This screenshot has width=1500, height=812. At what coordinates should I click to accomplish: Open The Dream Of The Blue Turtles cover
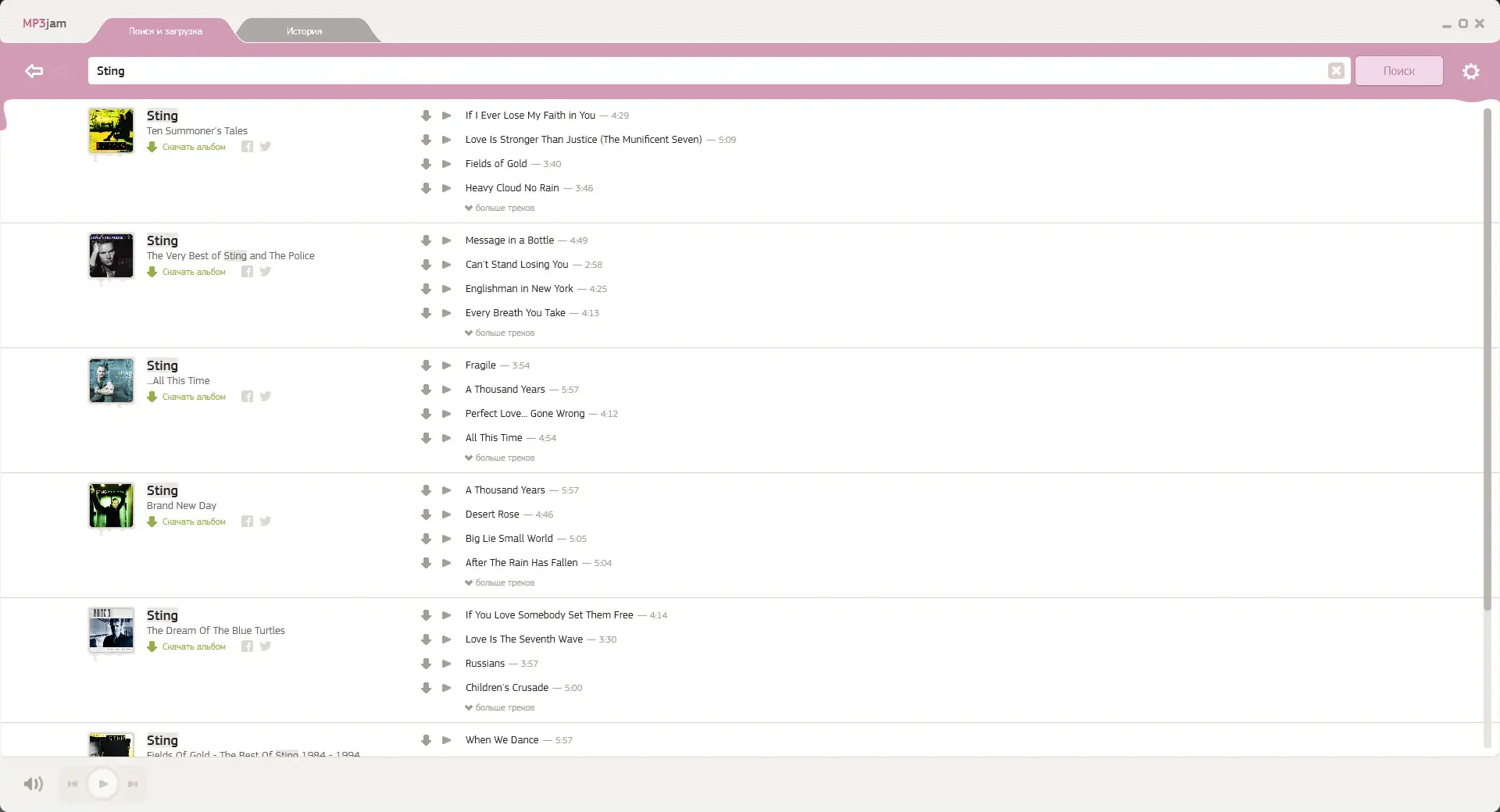tap(111, 630)
